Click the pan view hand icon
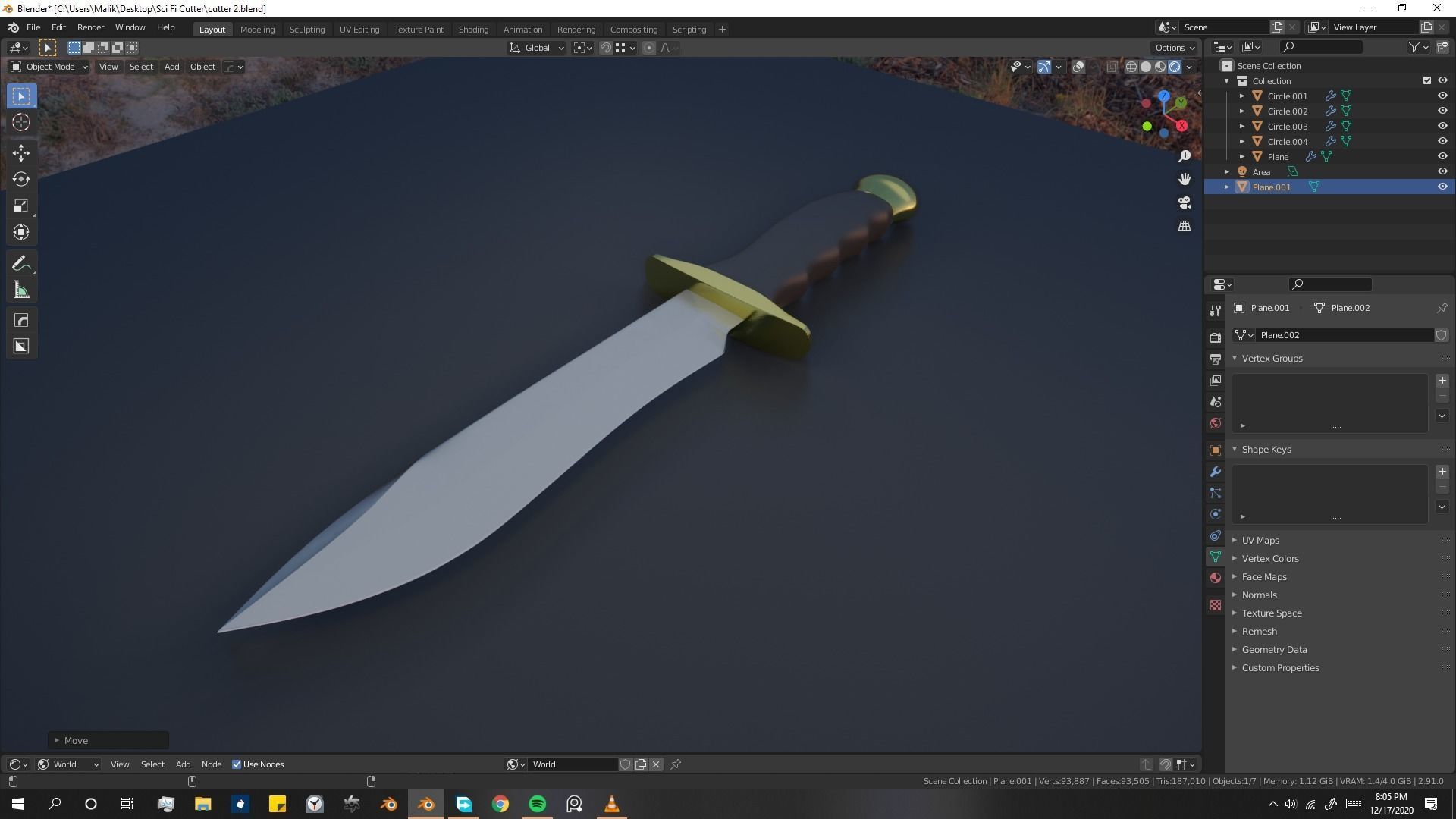The image size is (1456, 819). (x=1185, y=179)
